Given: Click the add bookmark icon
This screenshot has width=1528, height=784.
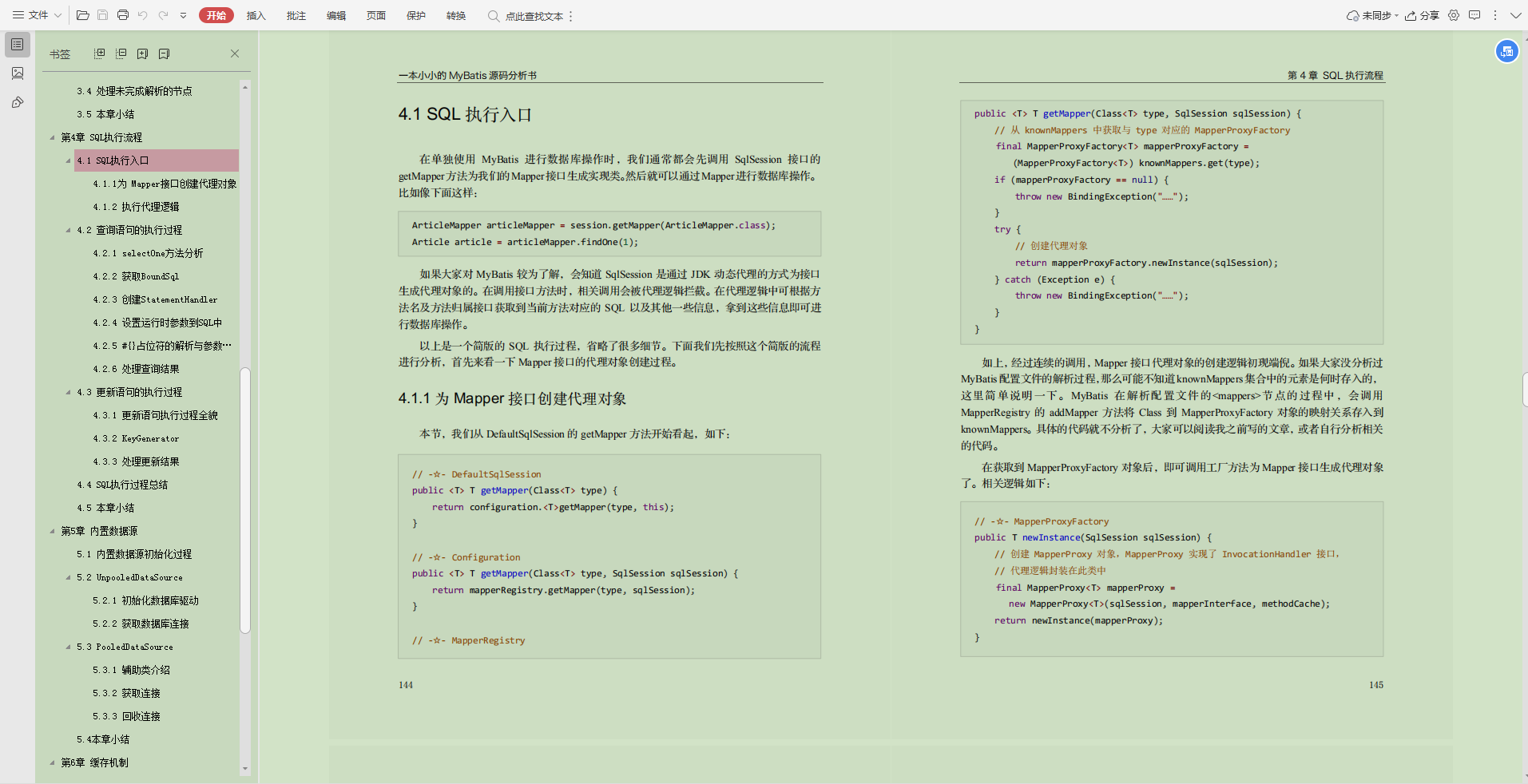Looking at the screenshot, I should pos(142,53).
